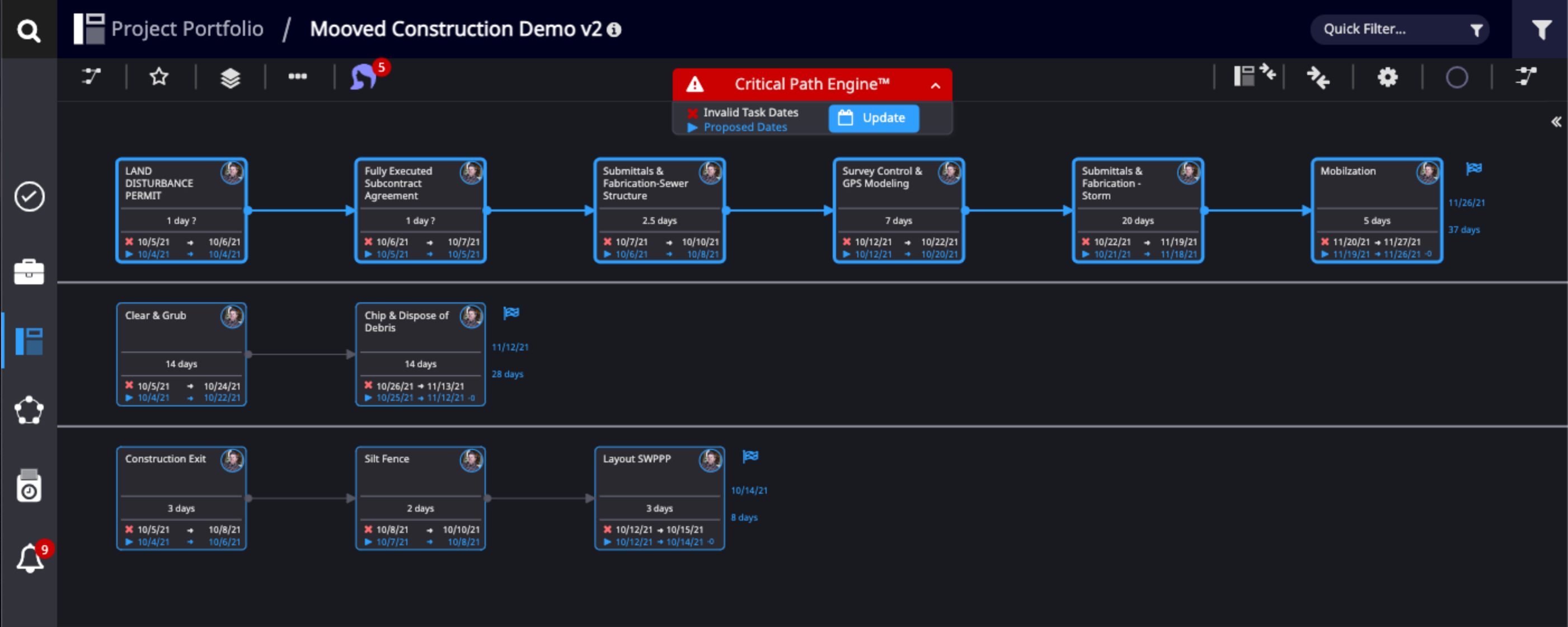
Task: Click the Construction Exit task title
Action: coord(166,459)
